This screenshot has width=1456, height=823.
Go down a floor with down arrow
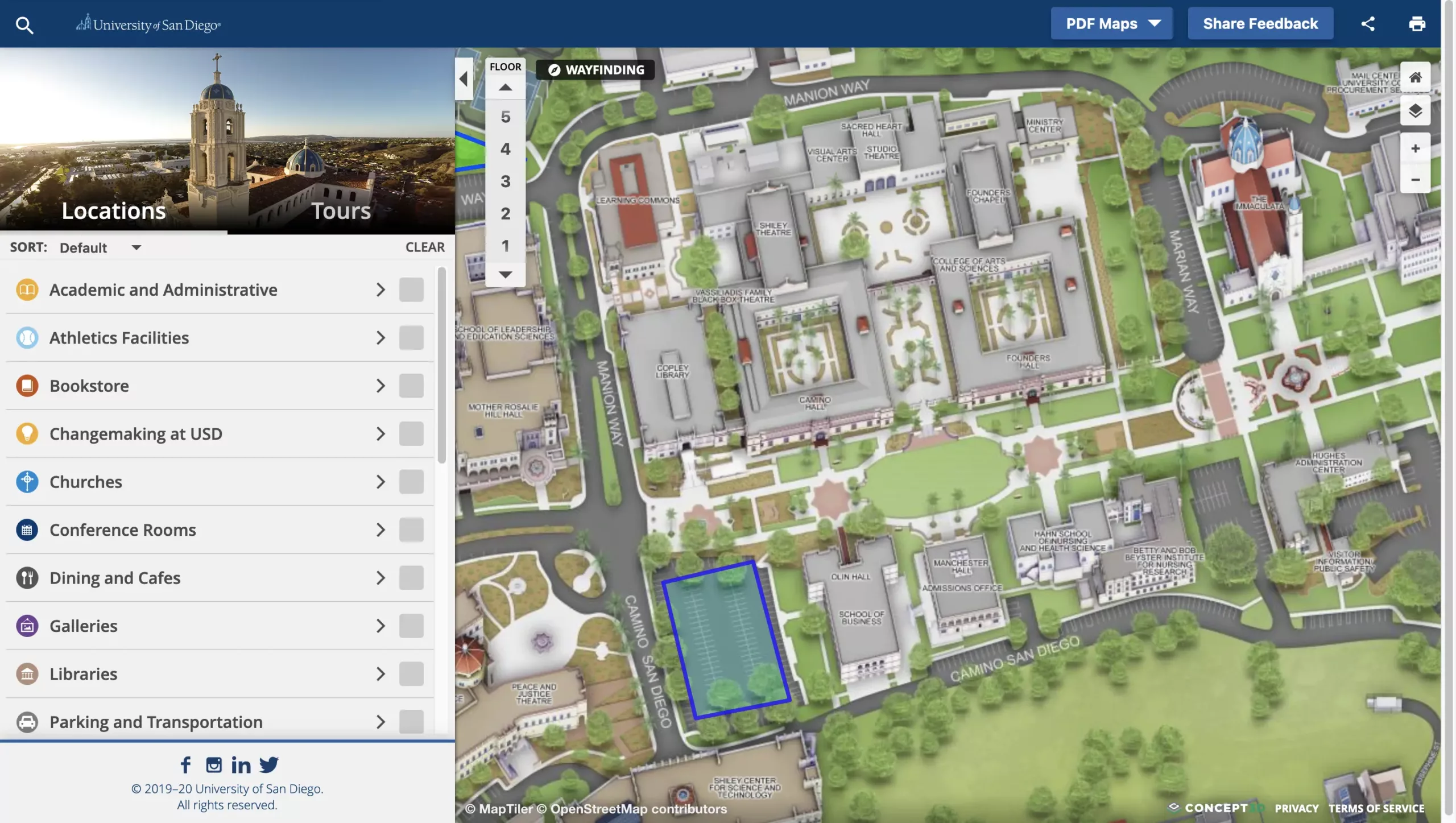(x=505, y=275)
